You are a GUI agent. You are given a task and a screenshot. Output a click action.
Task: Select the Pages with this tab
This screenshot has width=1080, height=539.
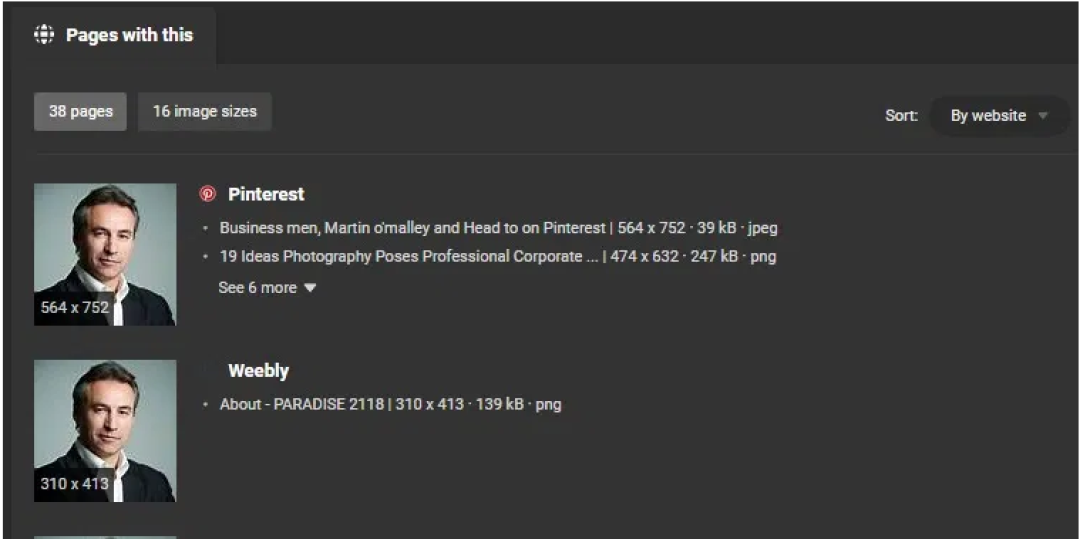point(128,35)
